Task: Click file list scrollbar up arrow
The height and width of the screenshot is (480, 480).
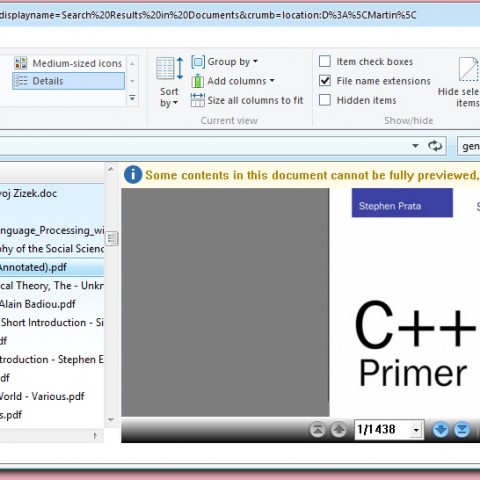Action: pos(111,169)
